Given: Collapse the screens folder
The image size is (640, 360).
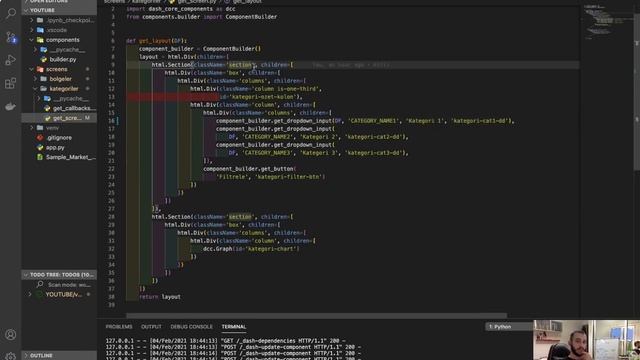Looking at the screenshot, I should 32,69.
